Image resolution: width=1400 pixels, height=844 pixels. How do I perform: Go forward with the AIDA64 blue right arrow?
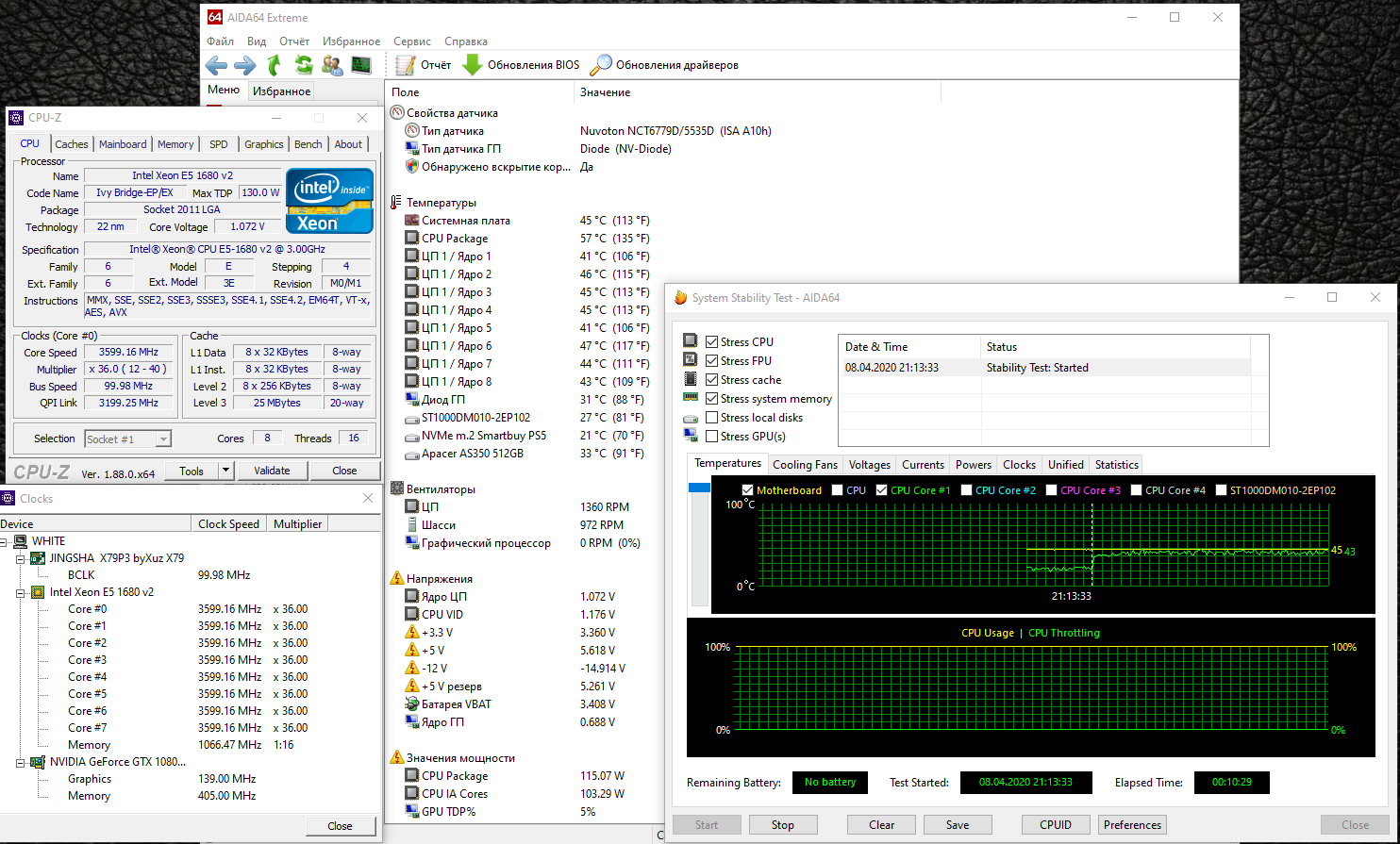coord(245,65)
